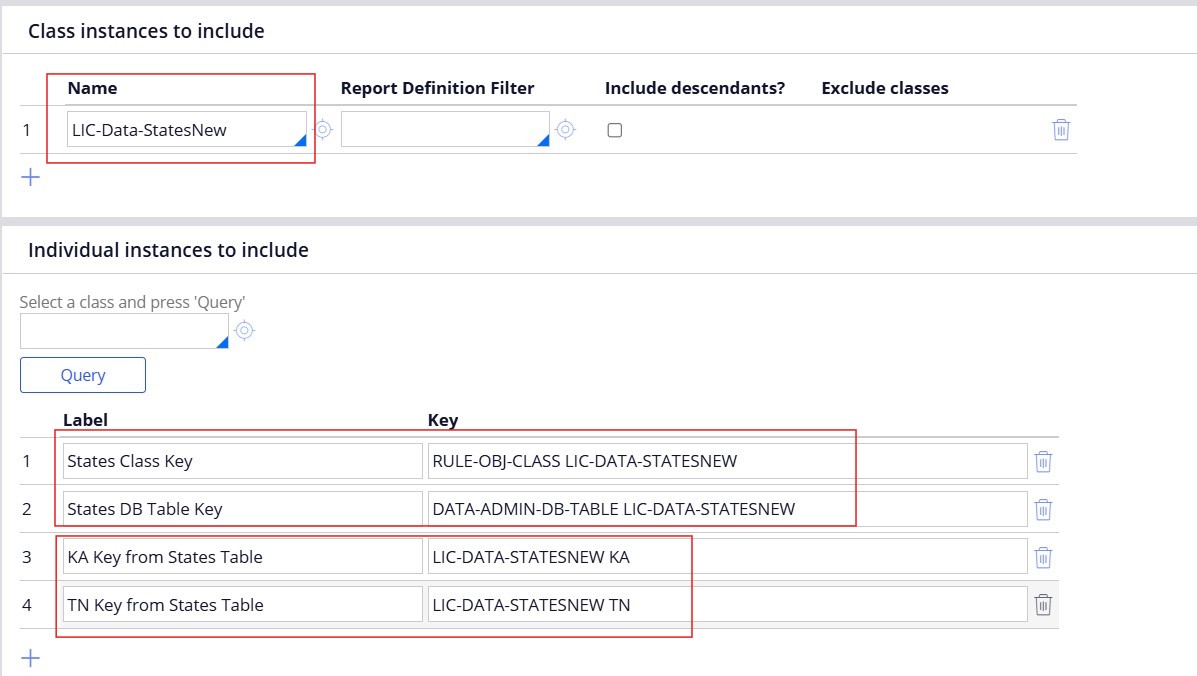Delete the States Class Key row

tap(1043, 461)
